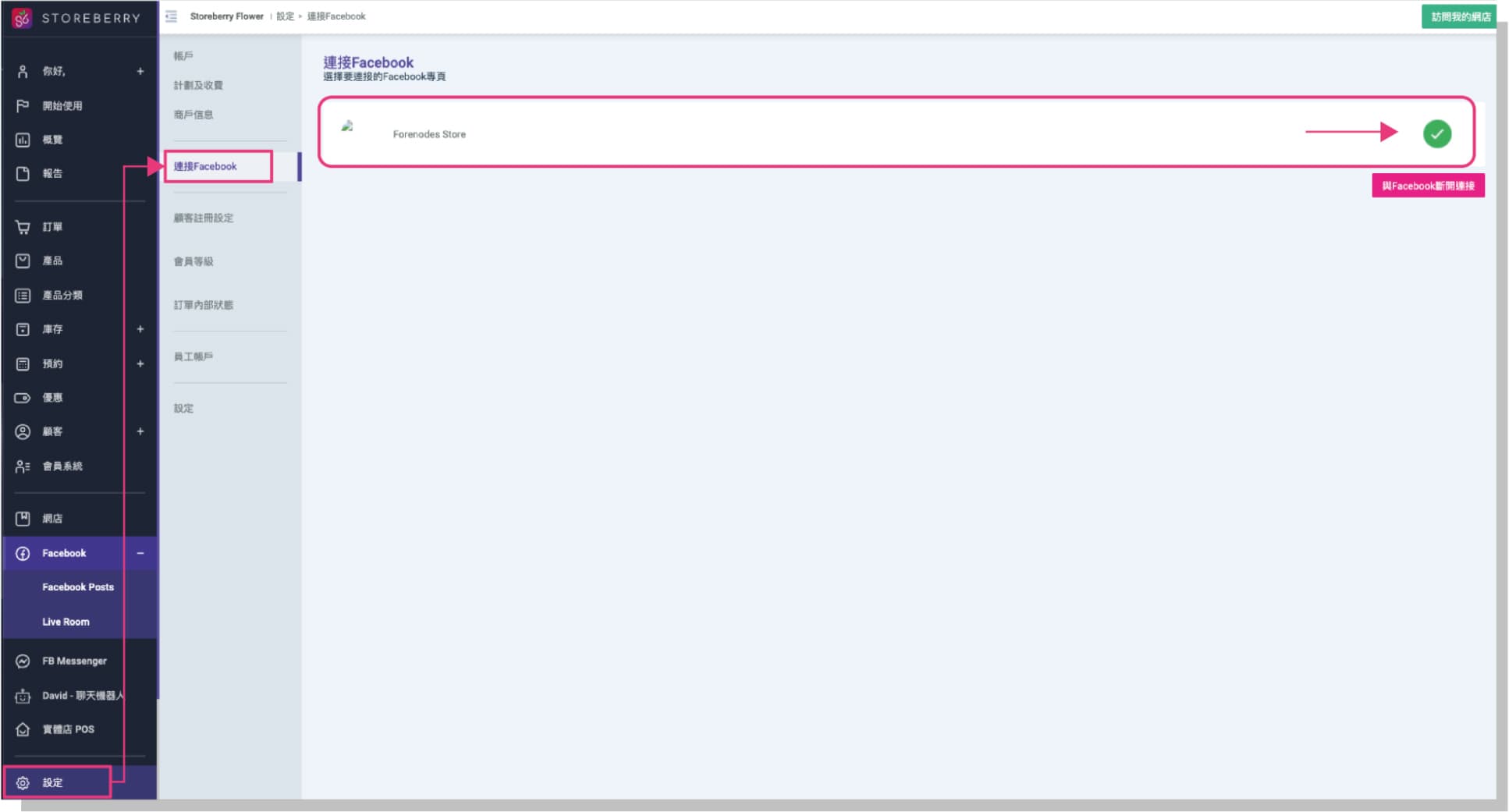1509x812 pixels.
Task: Click the coupon icon for 優惠
Action: point(23,398)
